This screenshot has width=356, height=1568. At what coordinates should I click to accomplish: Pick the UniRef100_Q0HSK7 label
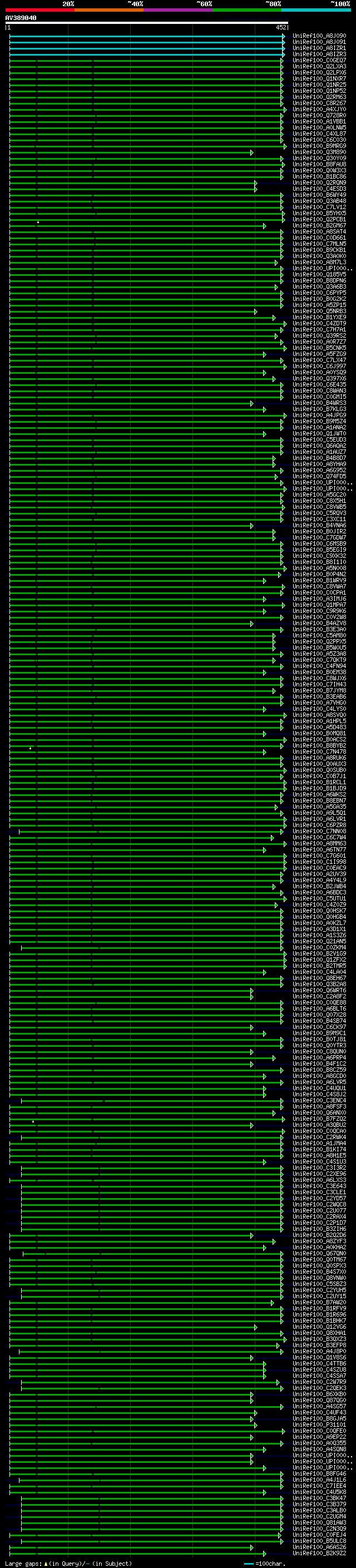319,911
